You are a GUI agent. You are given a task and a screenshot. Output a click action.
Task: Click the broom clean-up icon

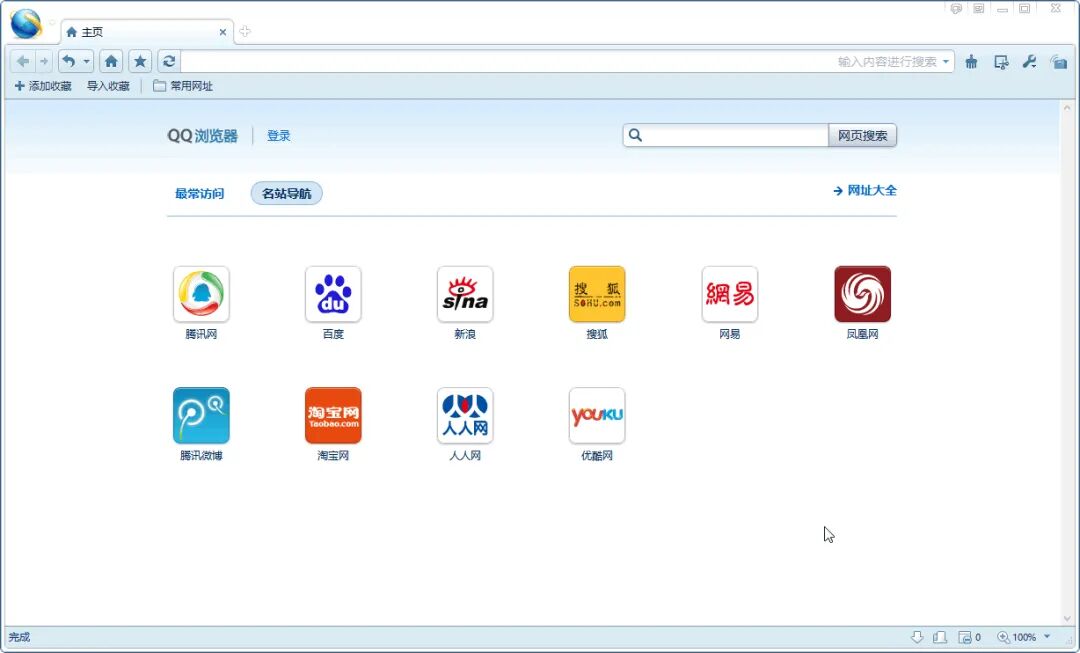tap(971, 62)
